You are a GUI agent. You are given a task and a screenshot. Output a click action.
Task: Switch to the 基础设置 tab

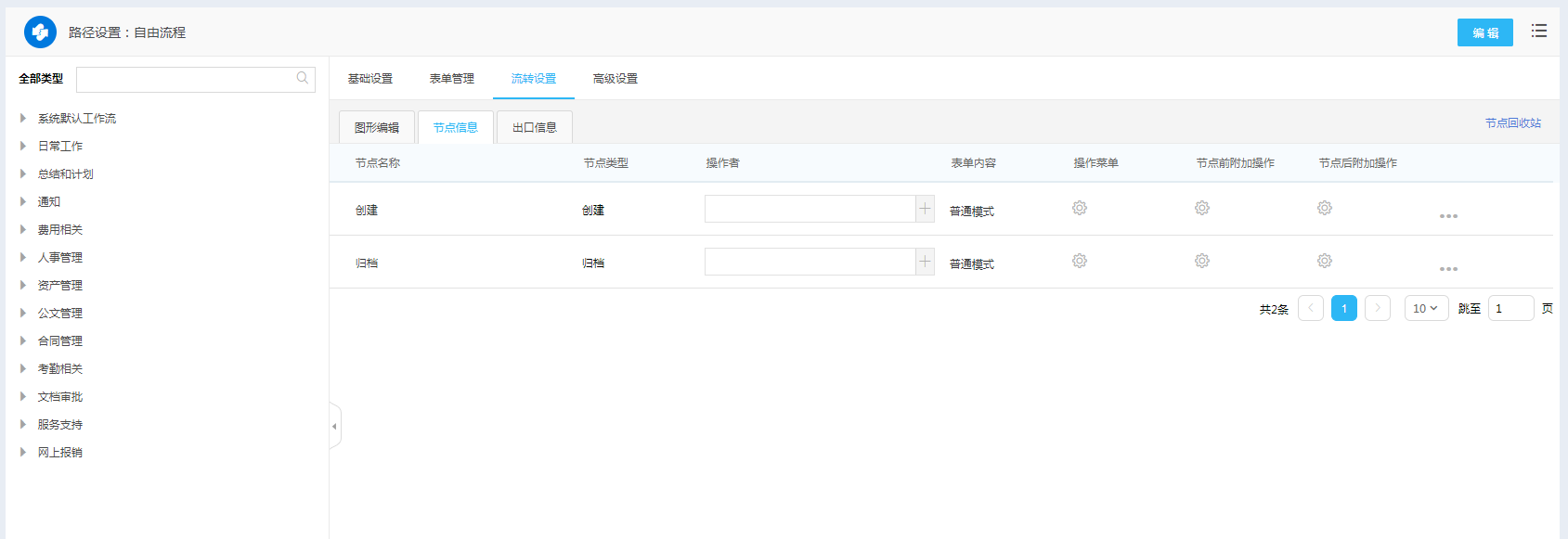tap(370, 79)
